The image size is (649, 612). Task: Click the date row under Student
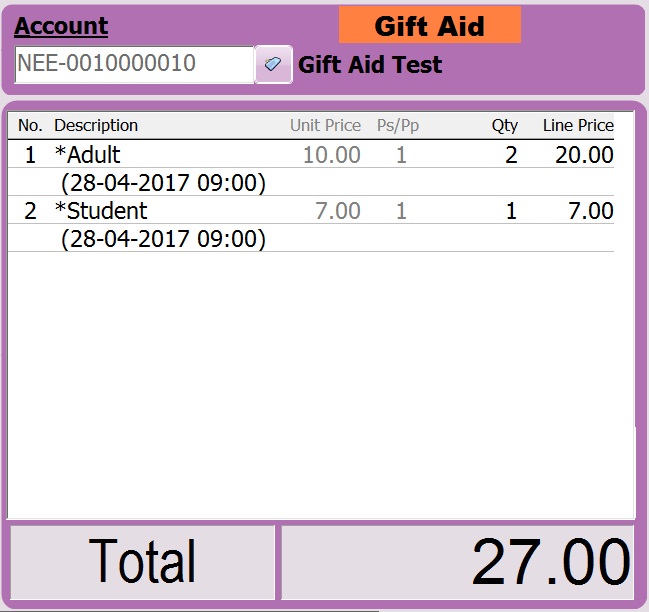click(311, 238)
